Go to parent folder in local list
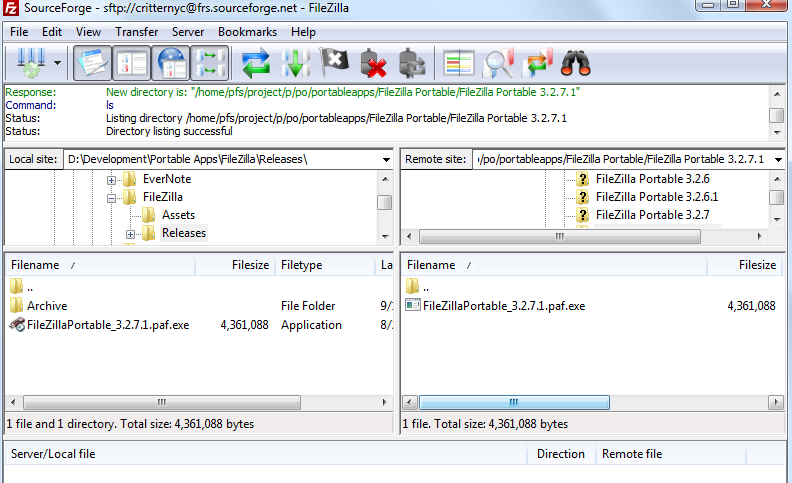The height and width of the screenshot is (483, 792). click(22, 287)
